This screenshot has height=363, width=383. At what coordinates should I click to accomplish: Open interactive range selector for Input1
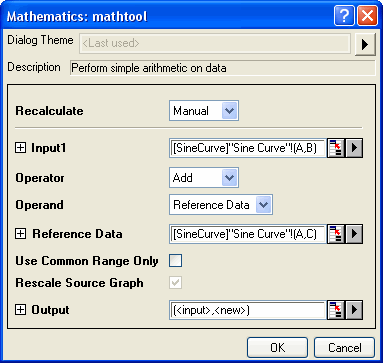[x=336, y=148]
